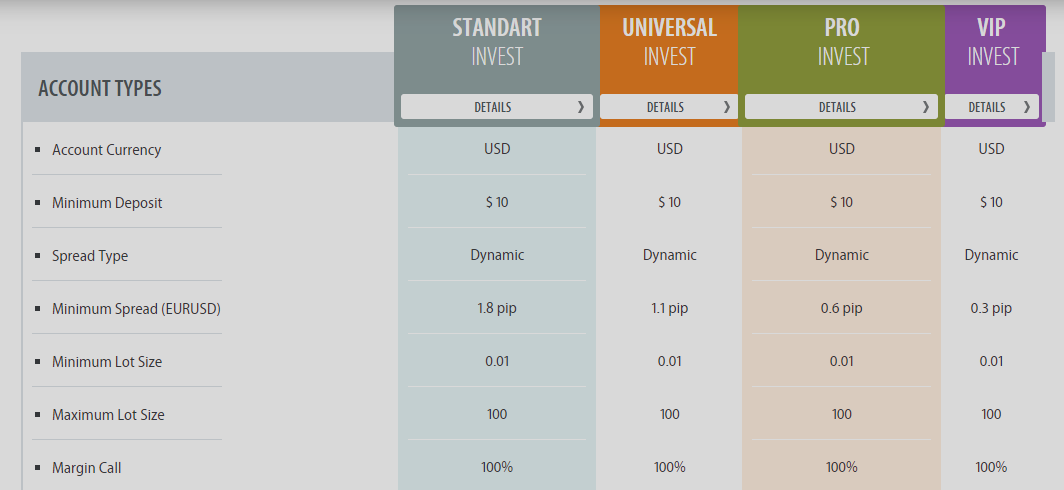Viewport: 1064px width, 490px height.
Task: Click the 0.3 pip VIP spread value
Action: coord(991,308)
